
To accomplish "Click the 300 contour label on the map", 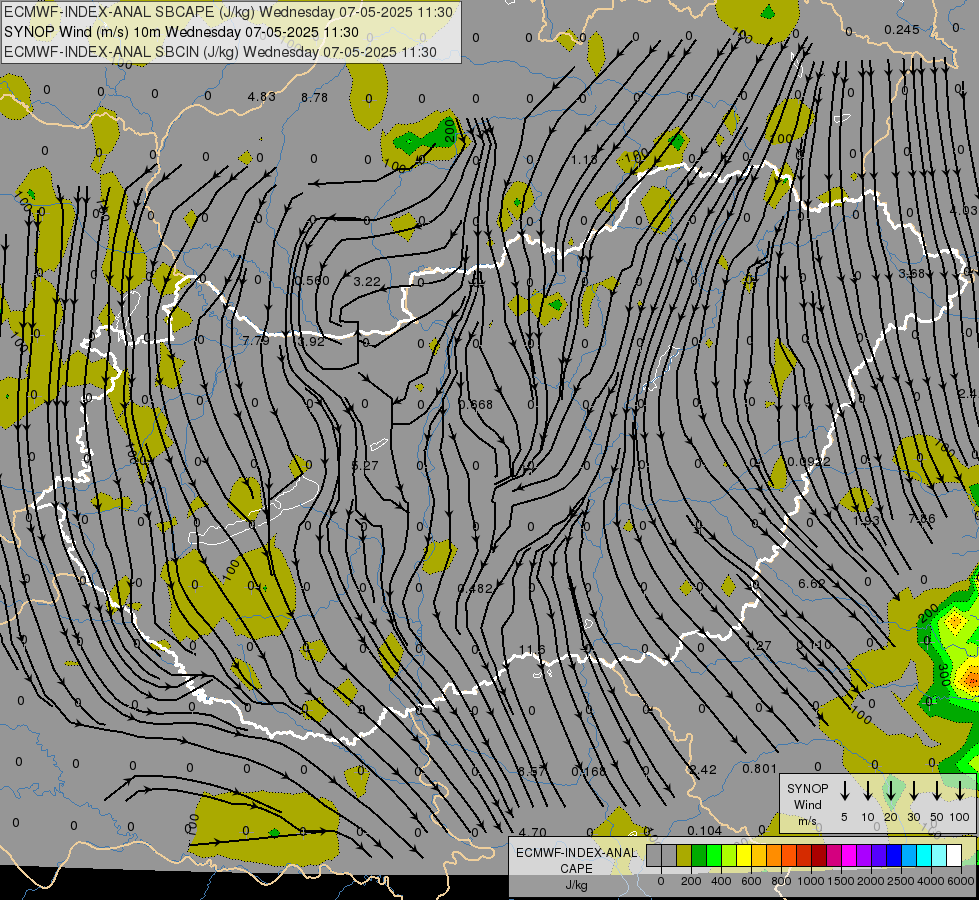I will 944,675.
